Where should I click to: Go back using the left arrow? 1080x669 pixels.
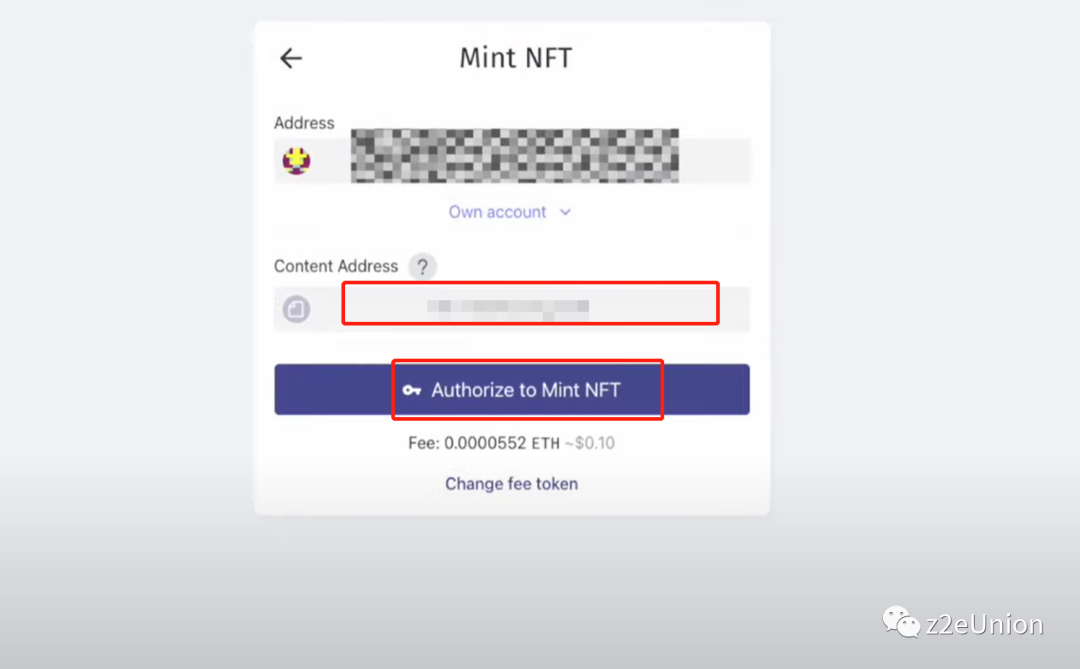pos(291,58)
